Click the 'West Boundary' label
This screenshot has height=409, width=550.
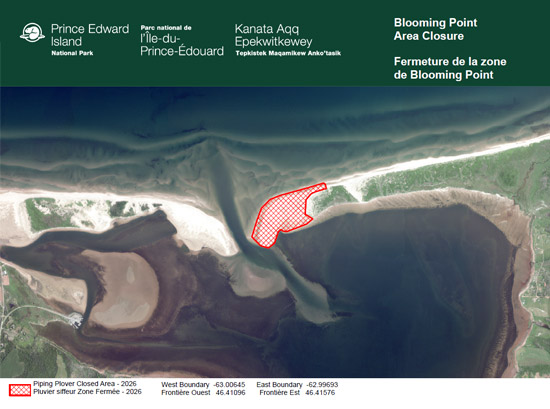coord(185,385)
